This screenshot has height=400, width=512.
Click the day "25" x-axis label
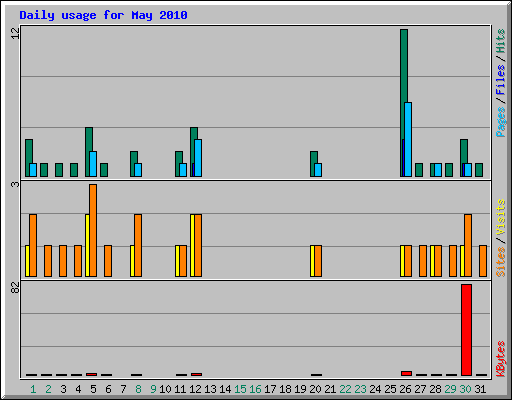(x=390, y=389)
